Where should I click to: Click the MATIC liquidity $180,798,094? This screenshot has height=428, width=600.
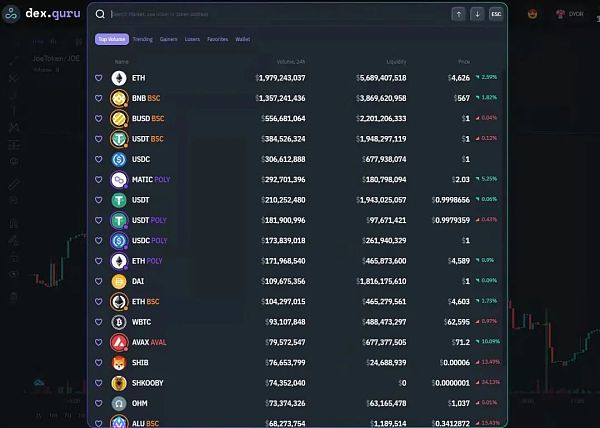click(x=384, y=179)
